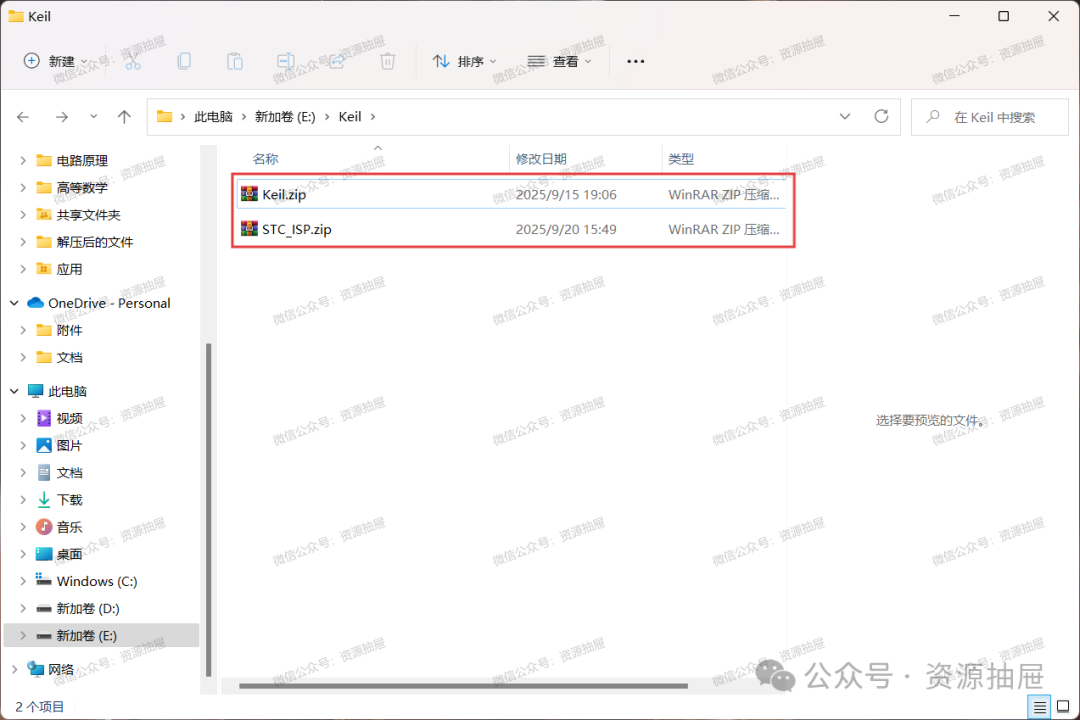Viewport: 1080px width, 720px height.
Task: Open the See more three-dots menu
Action: 636,61
